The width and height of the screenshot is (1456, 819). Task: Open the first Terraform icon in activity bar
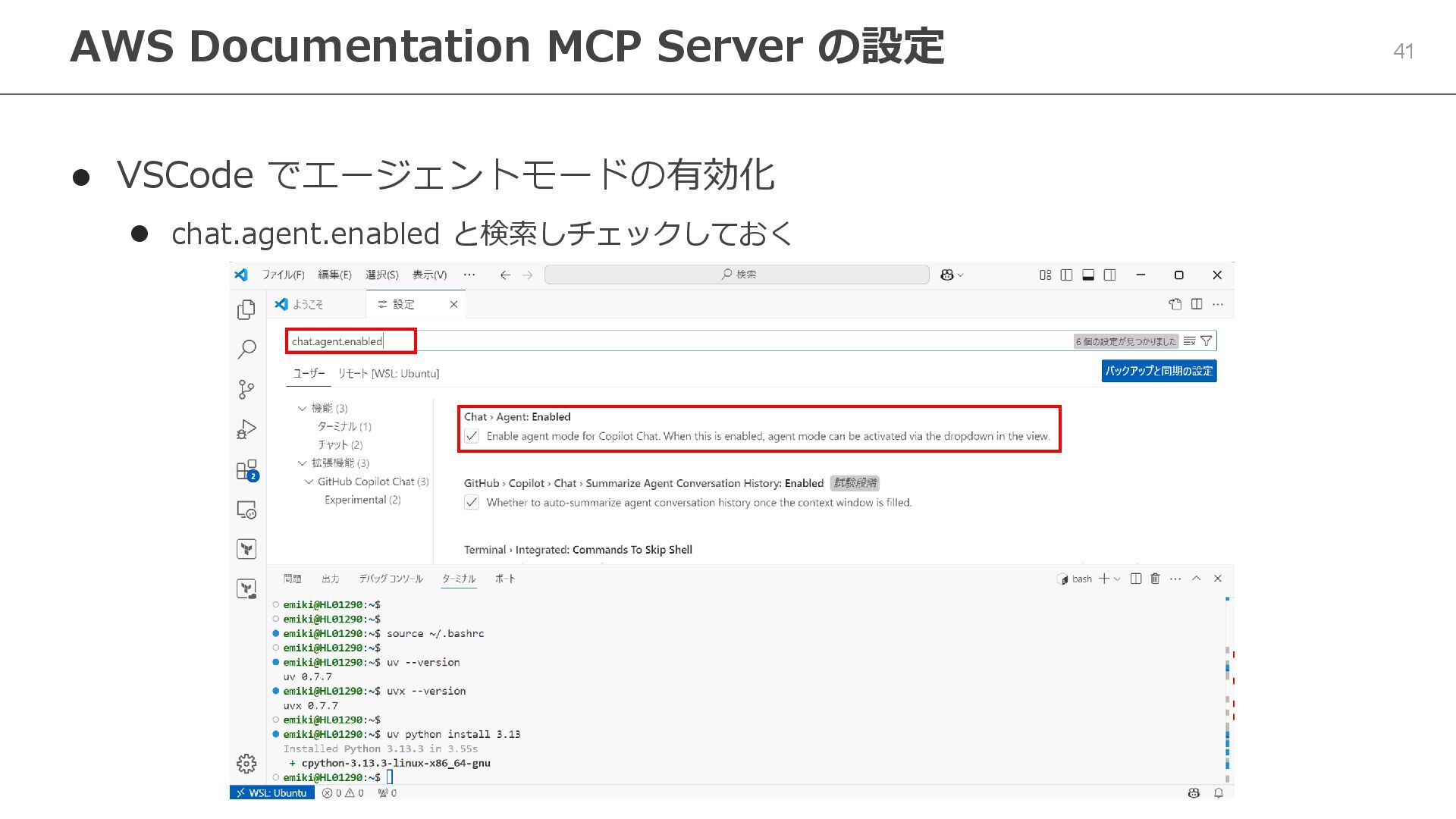click(x=246, y=549)
